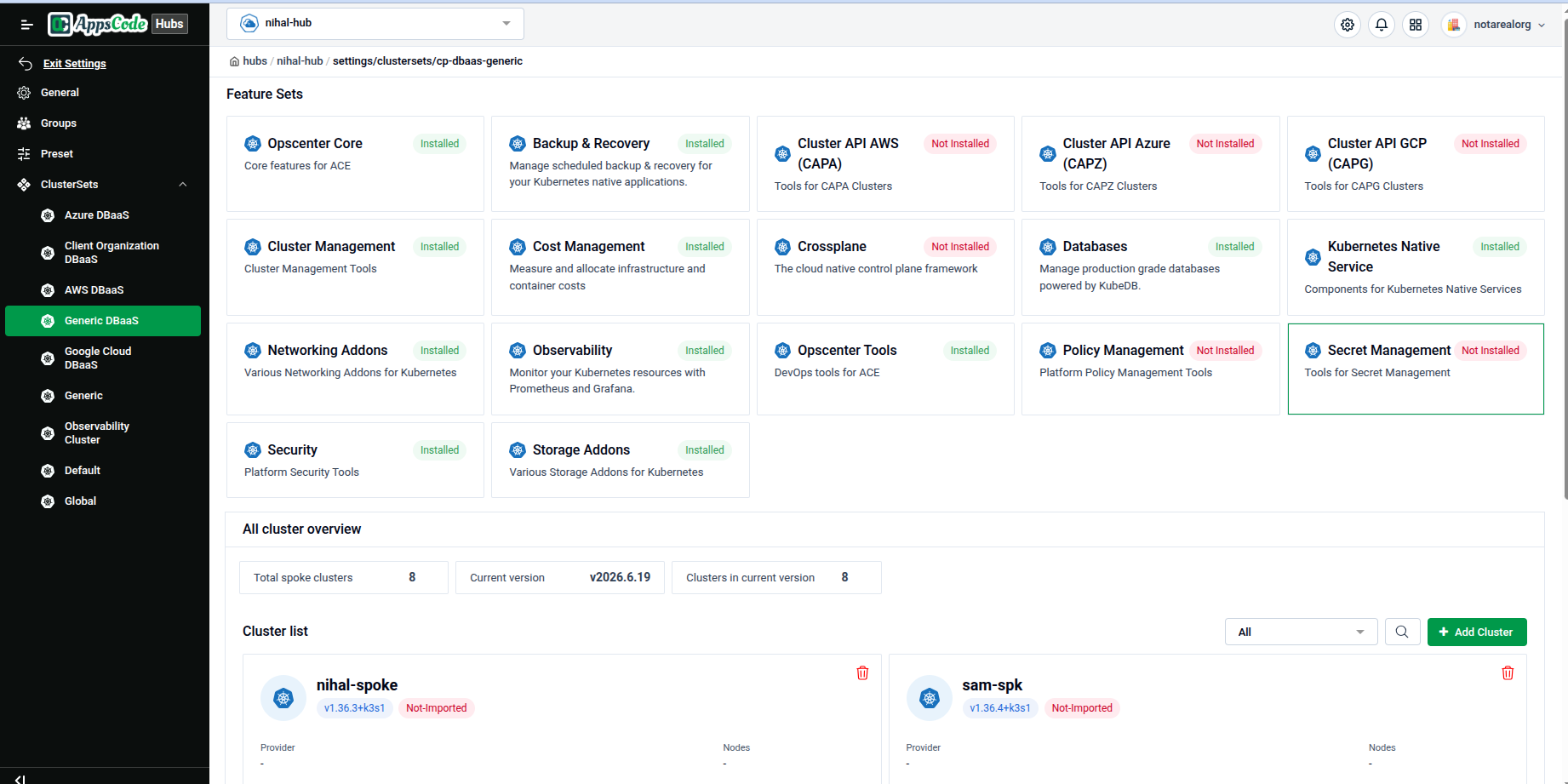Click the notarealorg organization avatar
The image size is (1568, 784).
1454,25
